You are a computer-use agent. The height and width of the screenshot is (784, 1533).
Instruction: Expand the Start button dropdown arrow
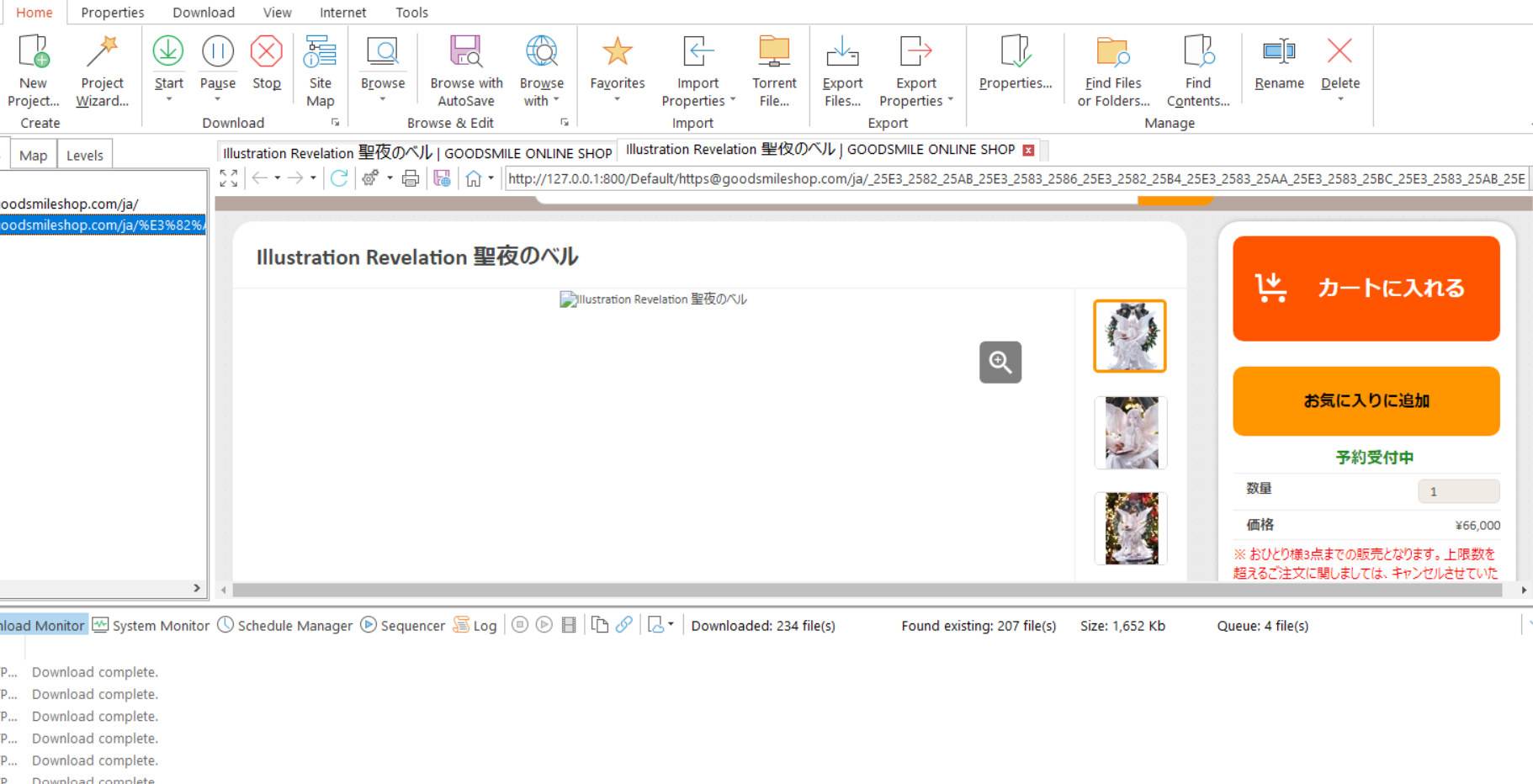pos(168,99)
